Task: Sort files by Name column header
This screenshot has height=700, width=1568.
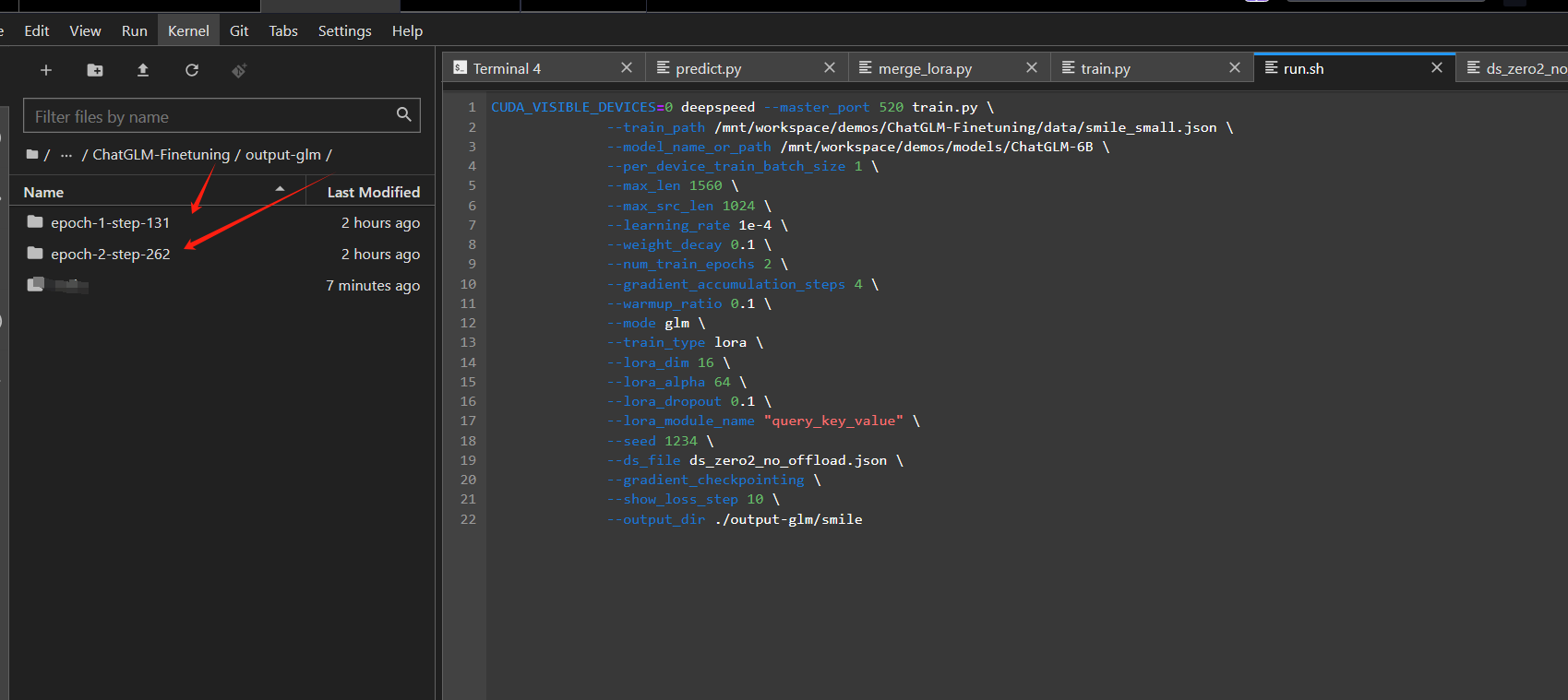Action: (157, 192)
